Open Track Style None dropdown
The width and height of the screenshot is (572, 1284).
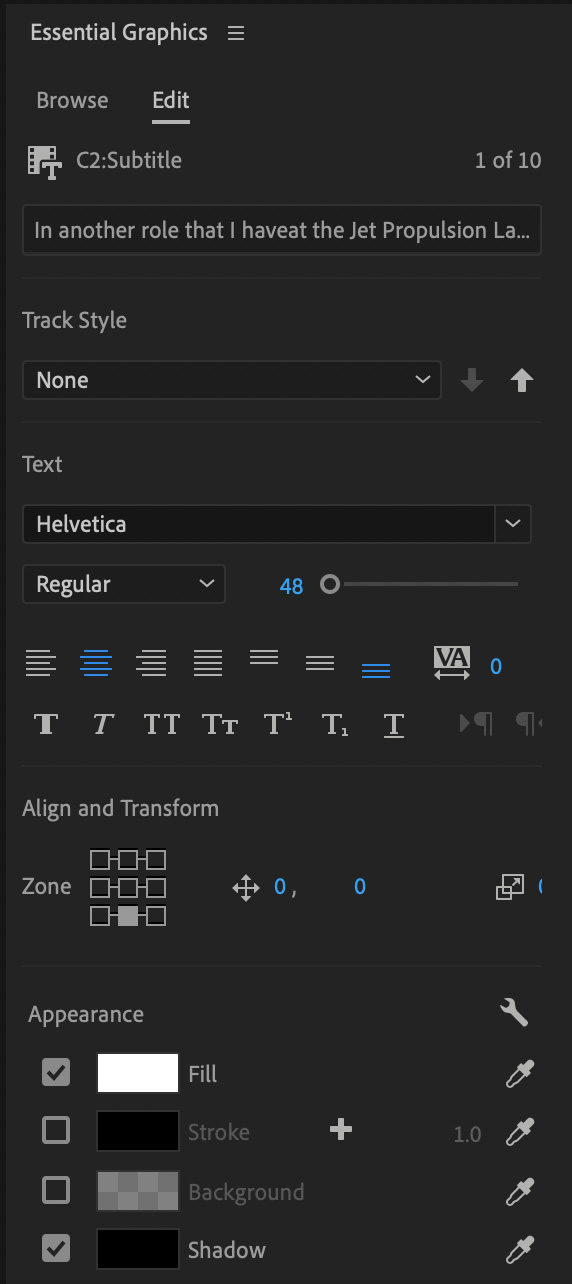point(232,380)
